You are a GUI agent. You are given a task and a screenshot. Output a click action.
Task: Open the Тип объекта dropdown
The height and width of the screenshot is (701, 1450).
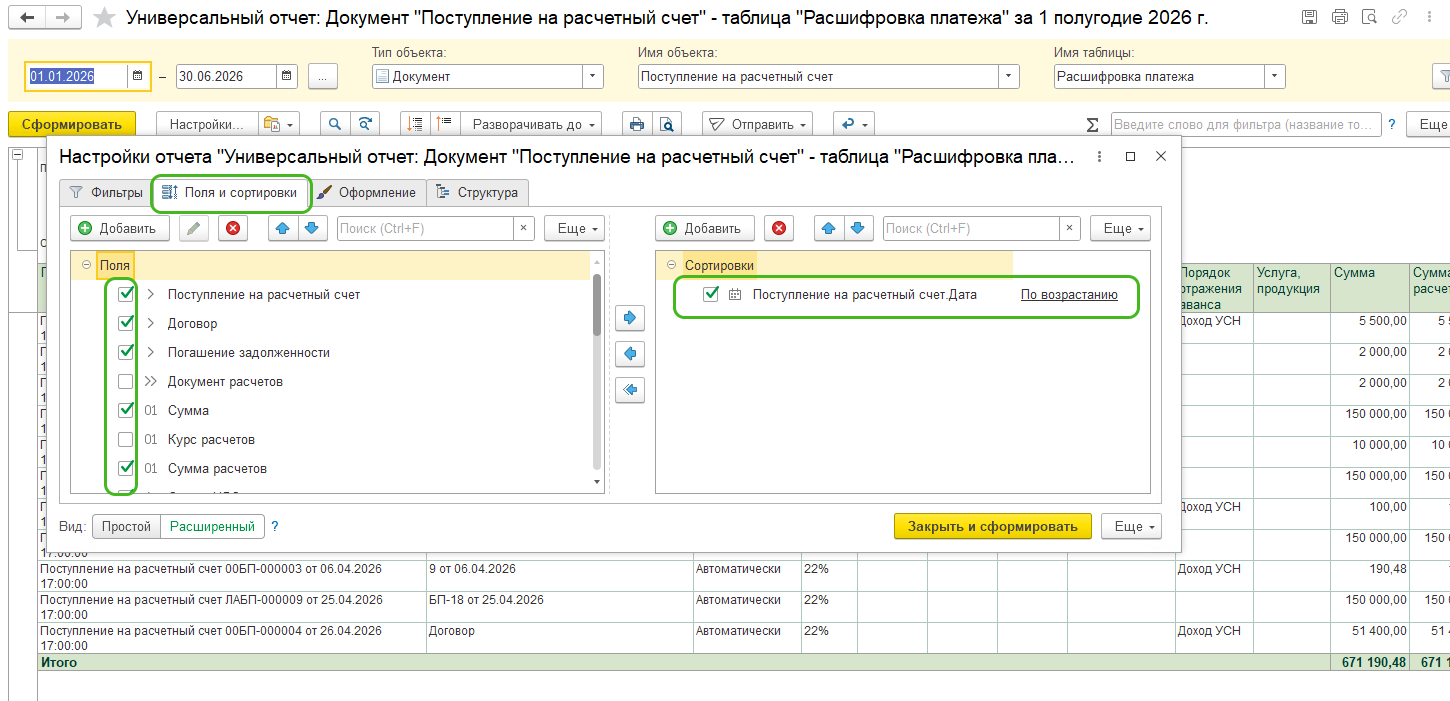point(594,76)
